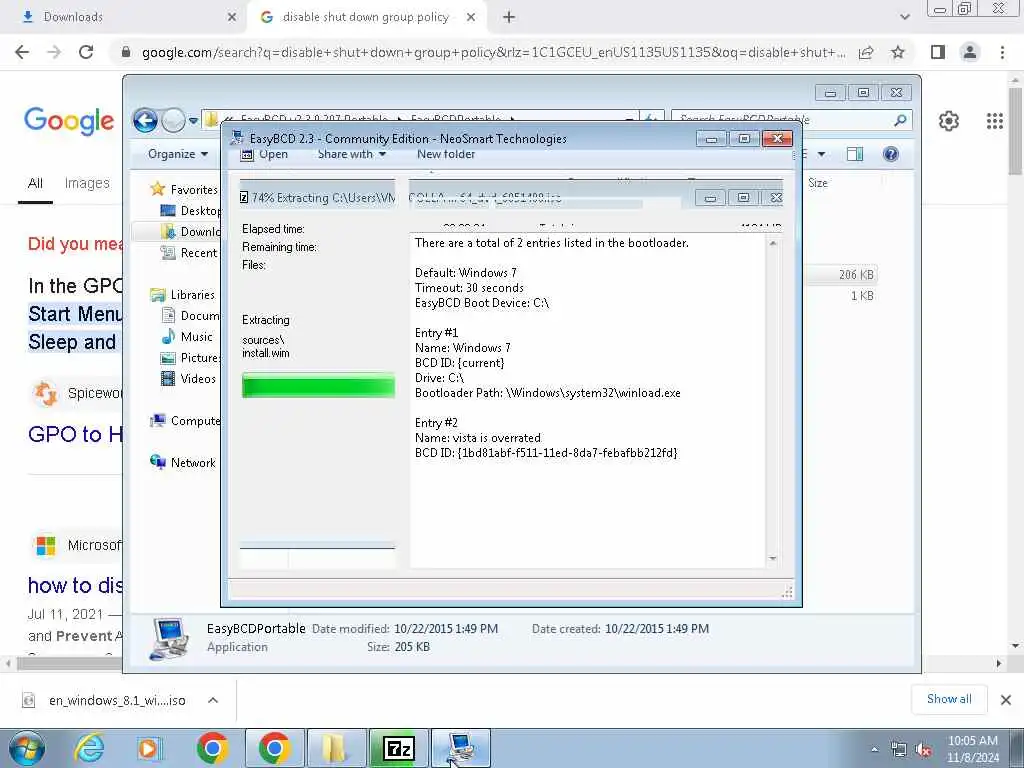Open download item options chevron
This screenshot has height=768, width=1024.
point(213,700)
